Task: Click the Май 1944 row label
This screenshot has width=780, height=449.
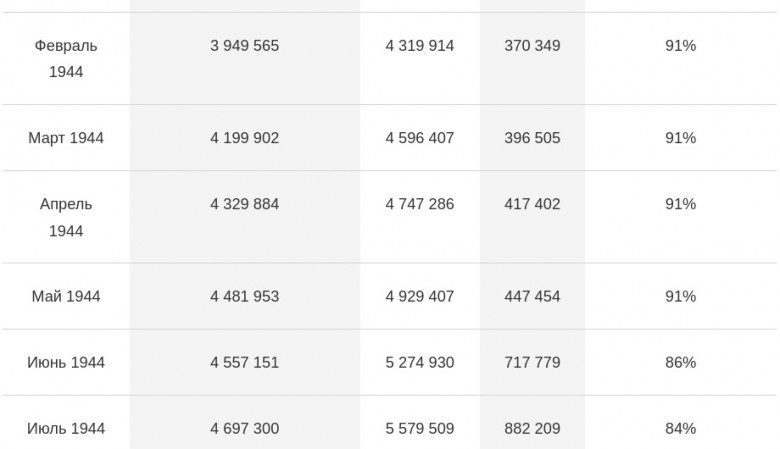Action: 66,296
